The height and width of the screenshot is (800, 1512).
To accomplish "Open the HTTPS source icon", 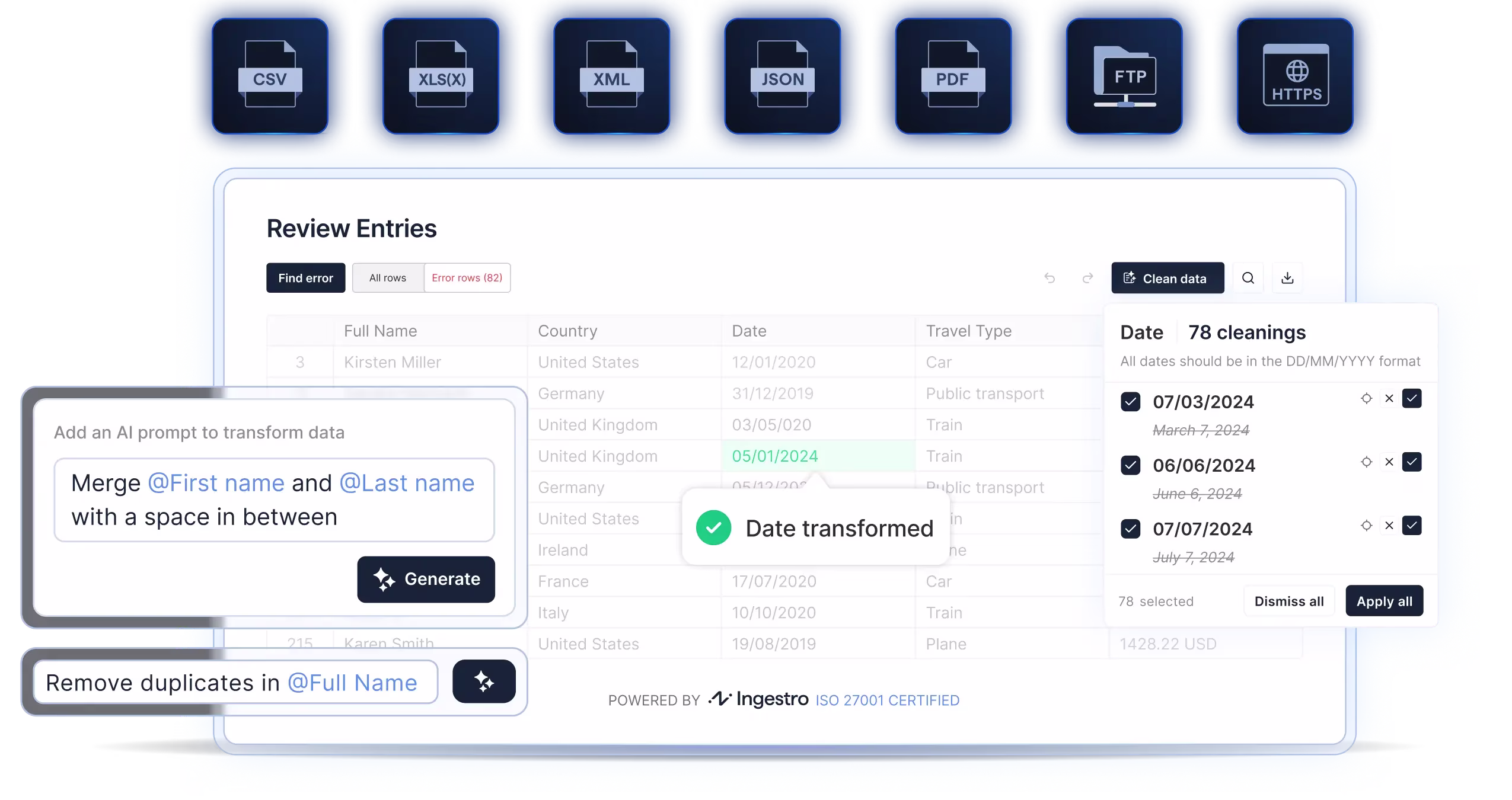I will (1296, 75).
